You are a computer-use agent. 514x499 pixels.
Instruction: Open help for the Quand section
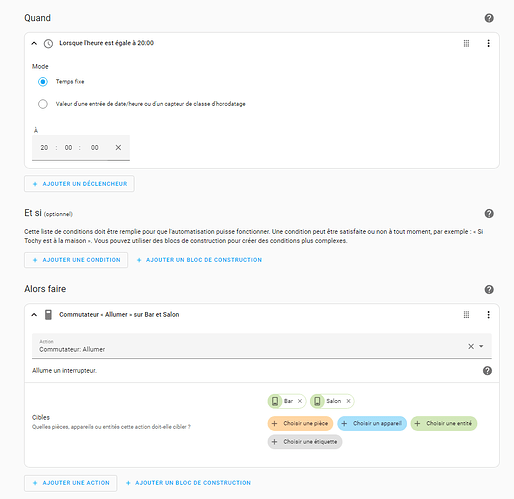pyautogui.click(x=489, y=18)
